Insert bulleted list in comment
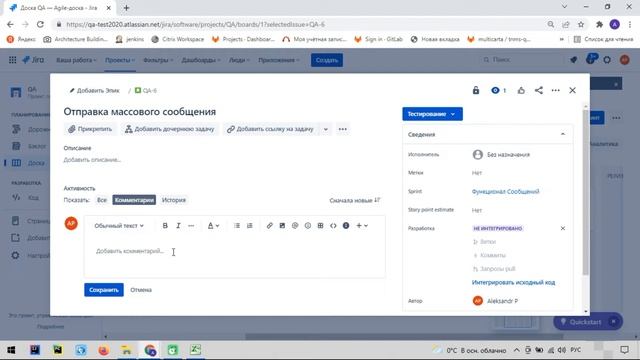The image size is (640, 360). (x=237, y=225)
